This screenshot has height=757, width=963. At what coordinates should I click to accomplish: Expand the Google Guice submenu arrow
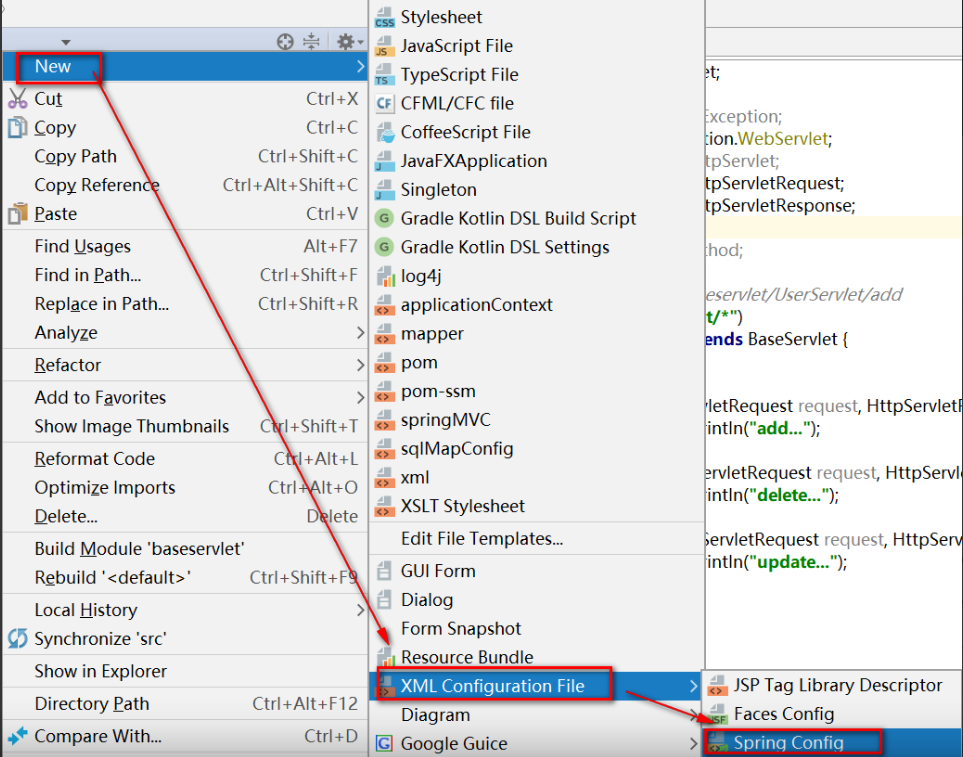click(x=693, y=743)
